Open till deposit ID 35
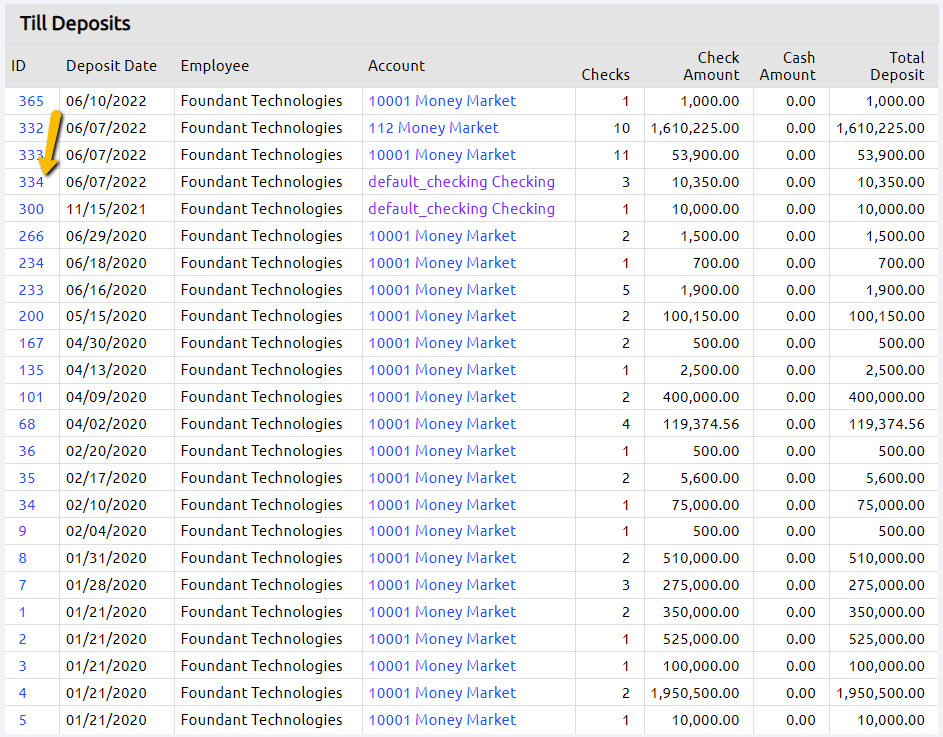Viewport: 943px width, 737px height. tap(27, 478)
